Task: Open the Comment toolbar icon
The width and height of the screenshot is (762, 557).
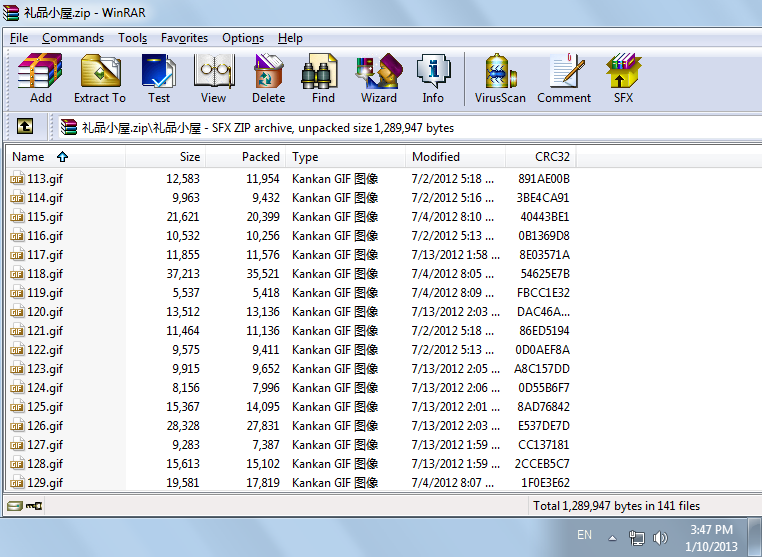Action: [564, 79]
